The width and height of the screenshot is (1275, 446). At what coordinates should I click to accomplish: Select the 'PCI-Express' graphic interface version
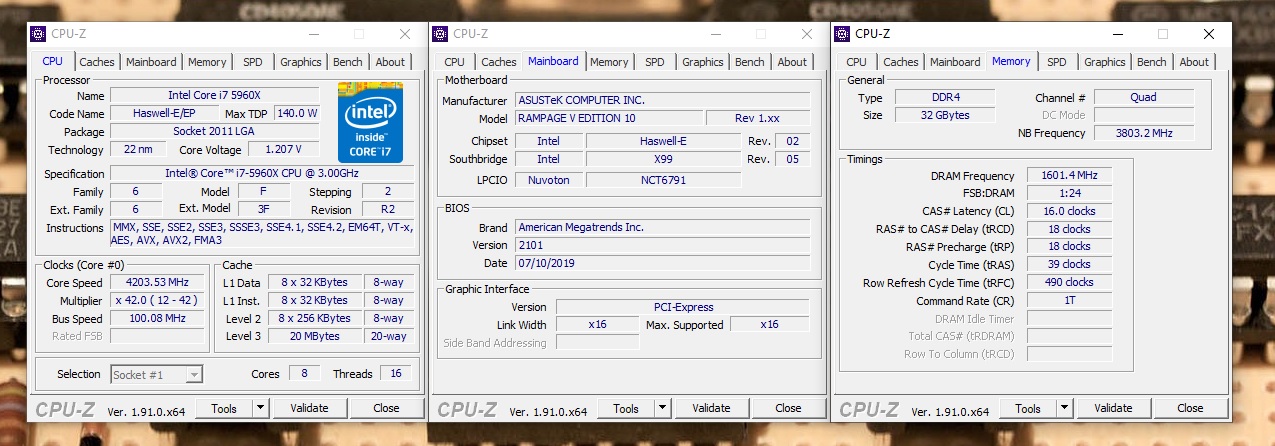coord(683,307)
